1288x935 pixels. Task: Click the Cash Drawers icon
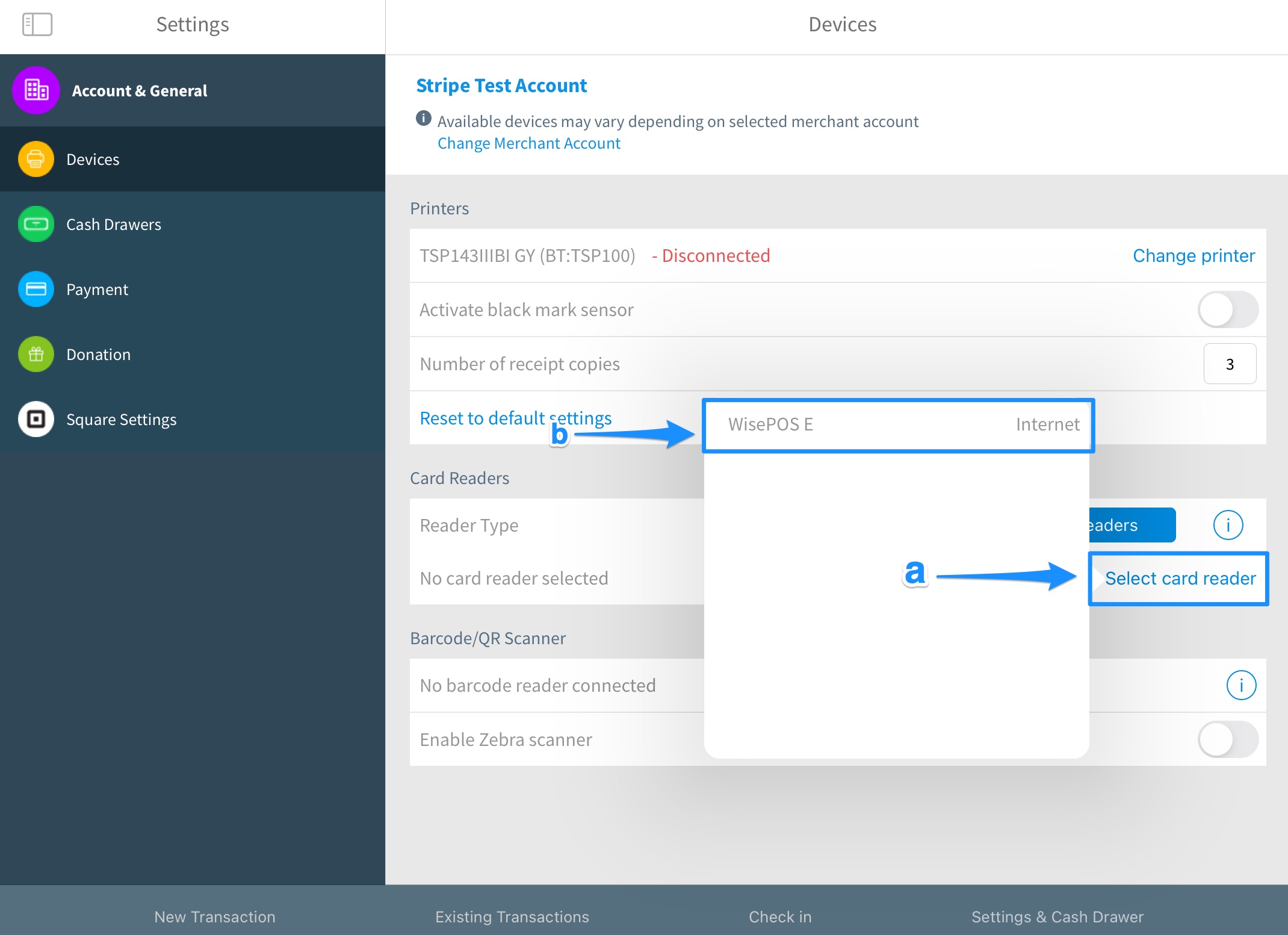point(36,224)
